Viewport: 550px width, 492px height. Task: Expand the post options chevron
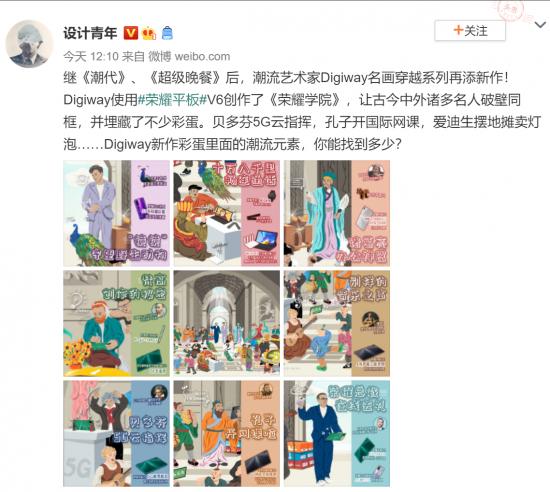pos(541,25)
